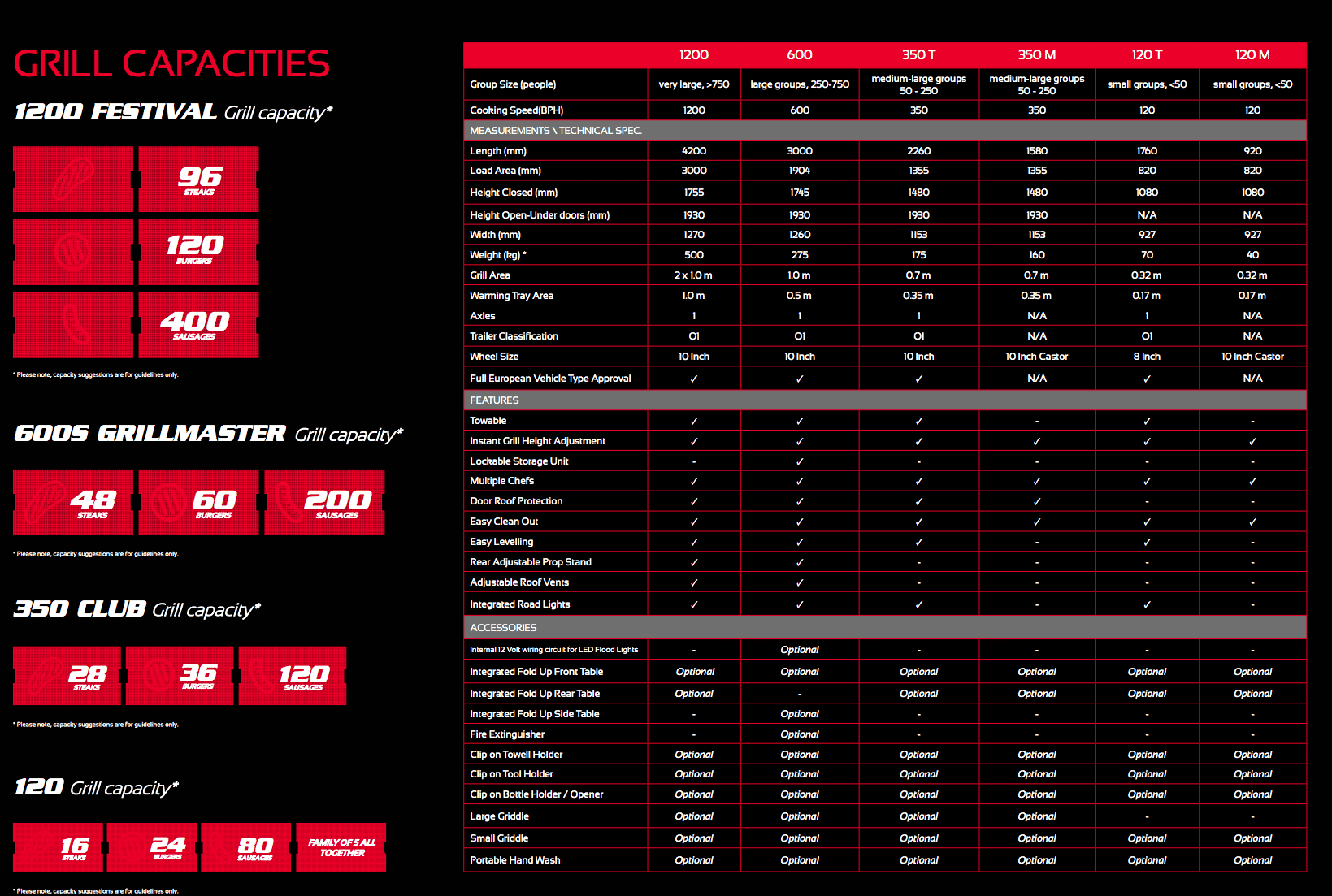This screenshot has width=1332, height=896.
Task: Expand the Measurements \ Technical Spec. section header
Action: click(556, 130)
